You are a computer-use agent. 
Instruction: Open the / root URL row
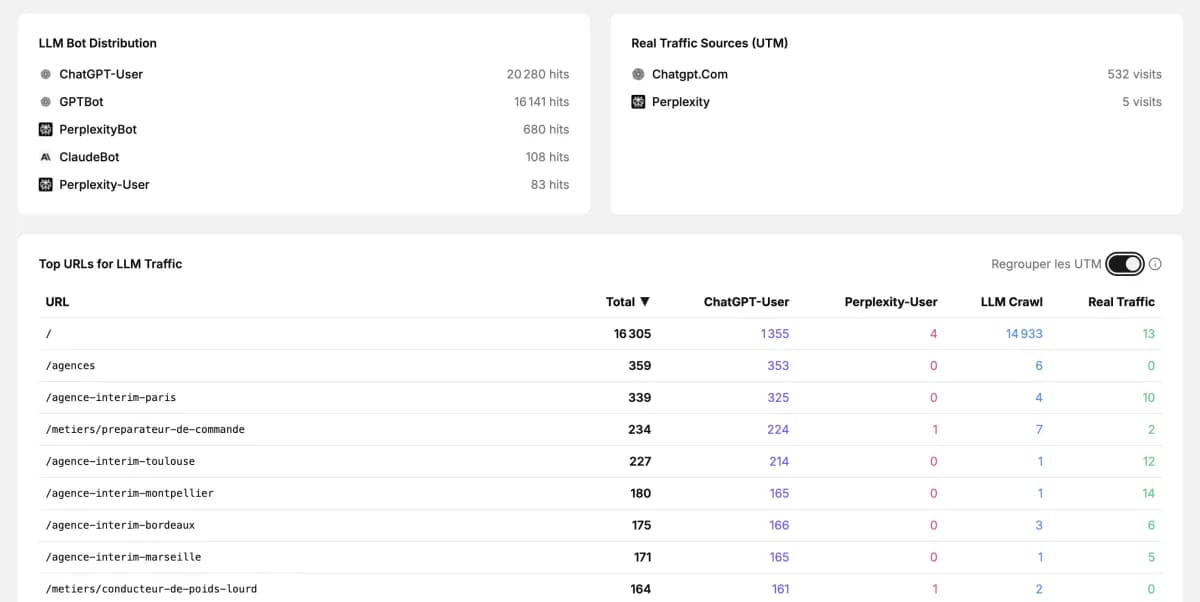click(600, 334)
